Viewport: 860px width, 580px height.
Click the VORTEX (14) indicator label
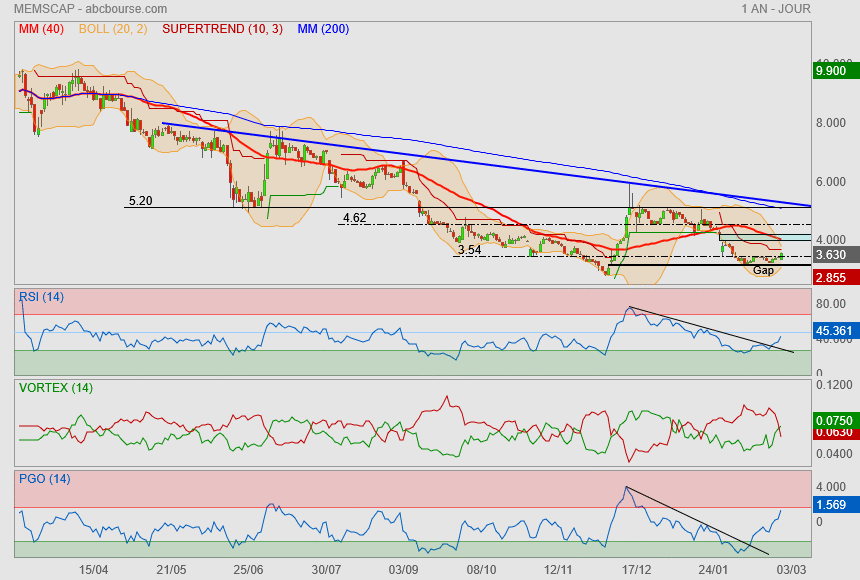(56, 388)
